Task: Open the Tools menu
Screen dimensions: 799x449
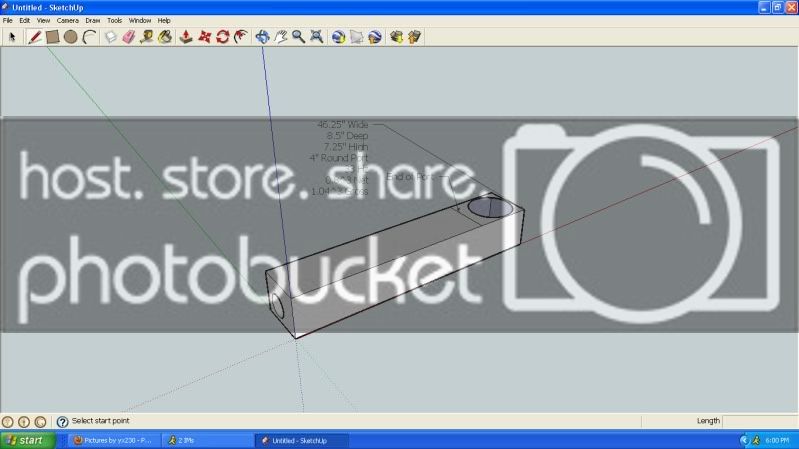Action: coord(114,20)
